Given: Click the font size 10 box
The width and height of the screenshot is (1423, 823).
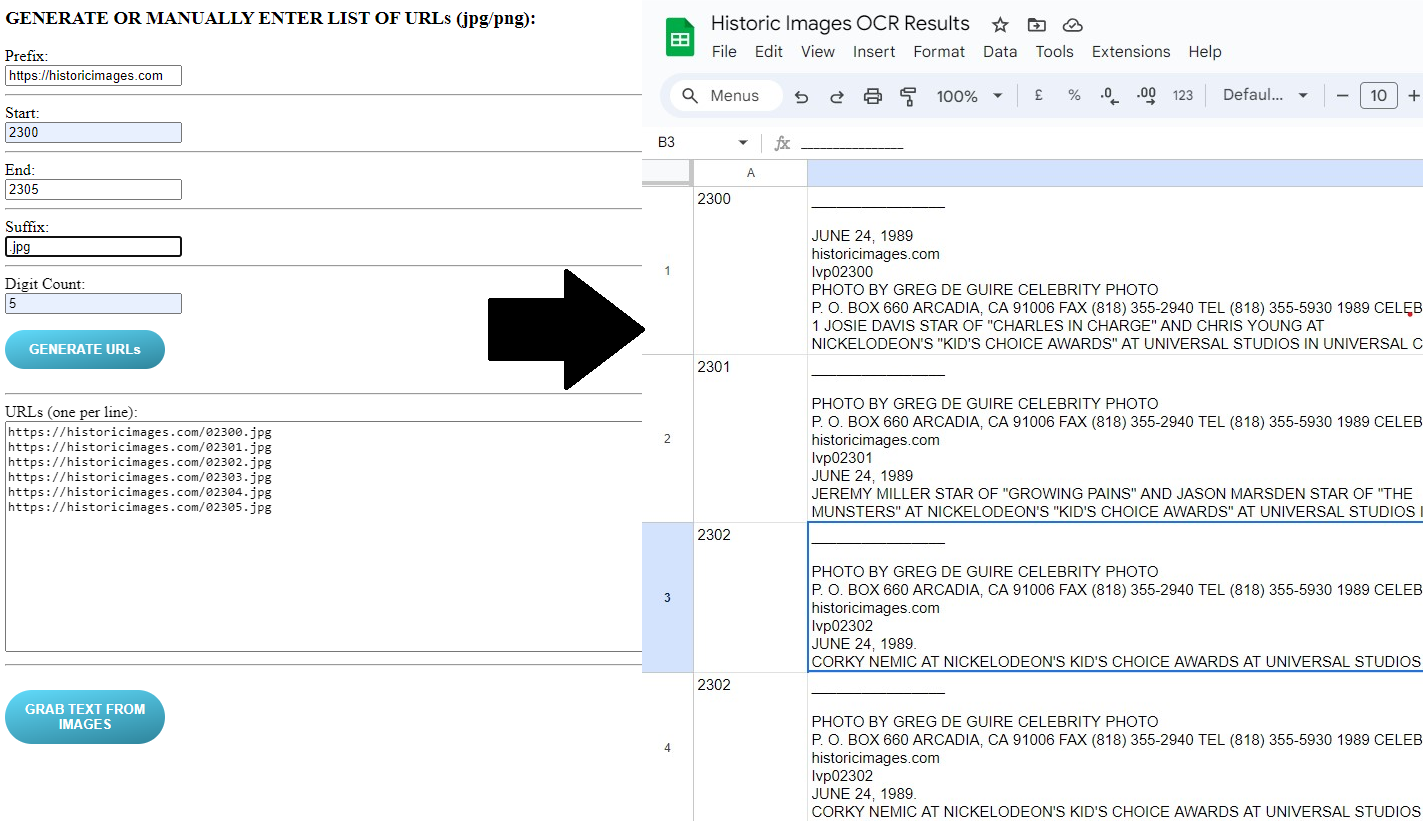Looking at the screenshot, I should (x=1379, y=96).
